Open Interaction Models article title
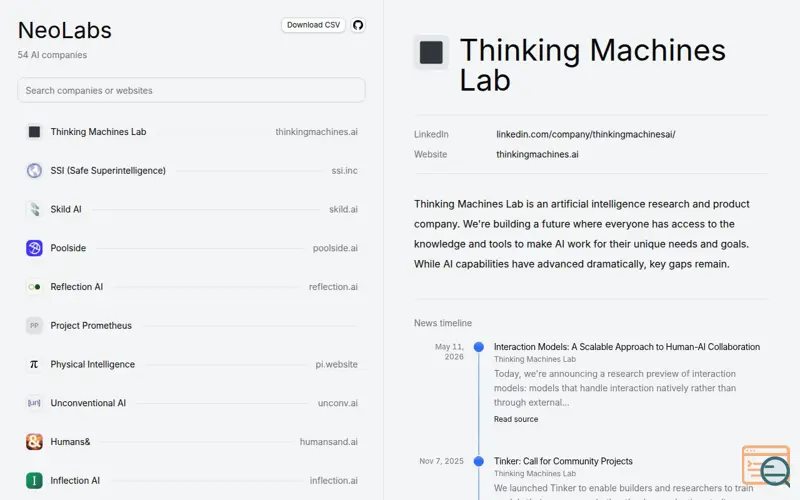800x500 pixels. point(627,347)
